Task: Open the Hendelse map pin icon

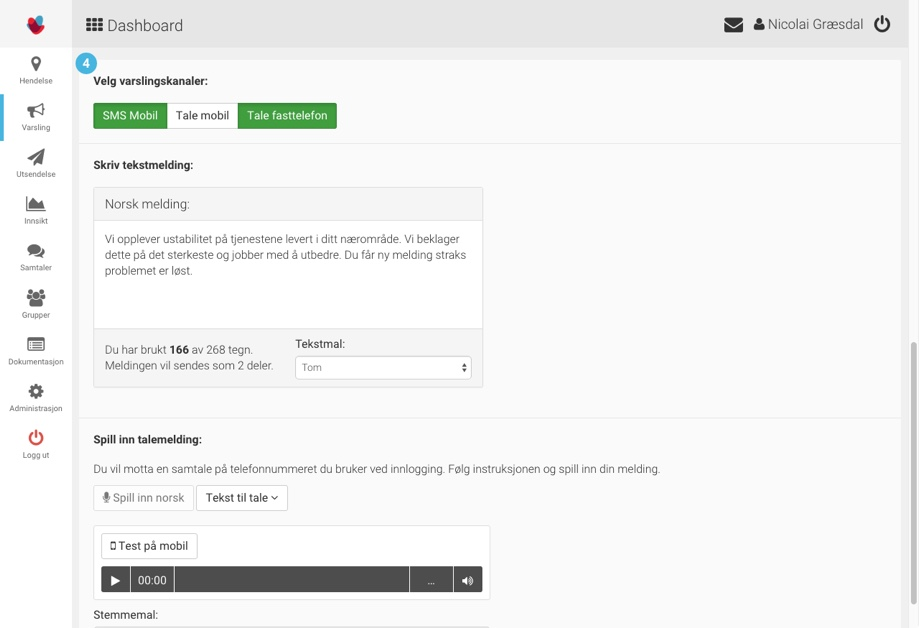Action: pyautogui.click(x=36, y=65)
